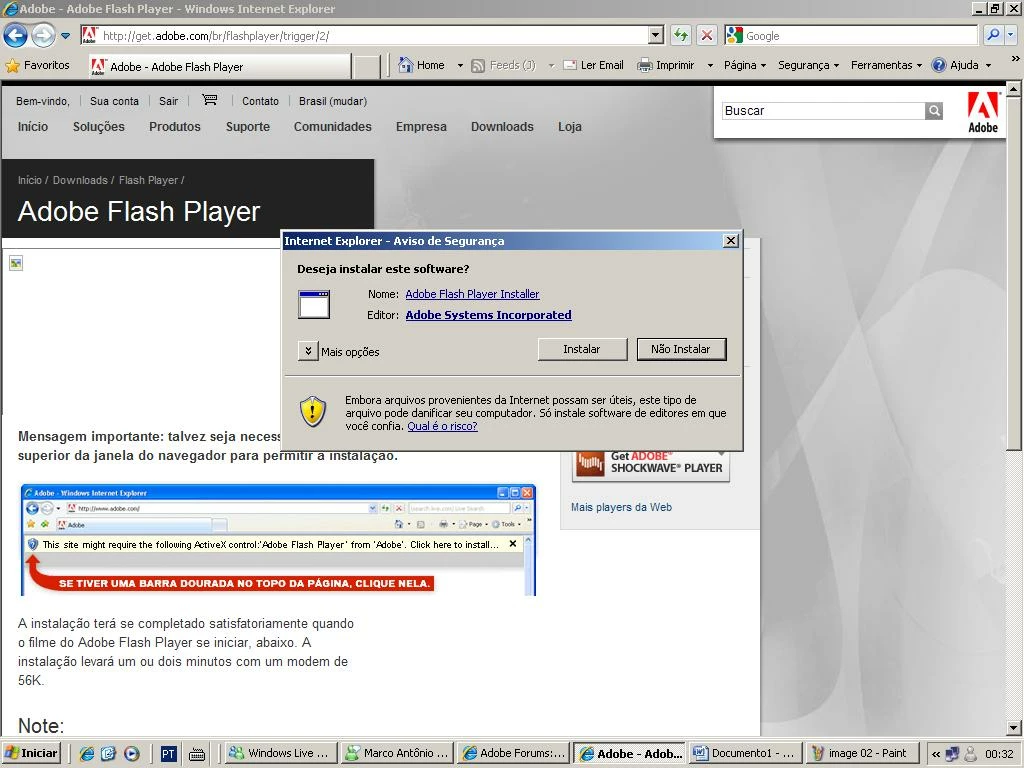The width and height of the screenshot is (1024, 768).
Task: Click the Não Instalar button
Action: click(x=680, y=349)
